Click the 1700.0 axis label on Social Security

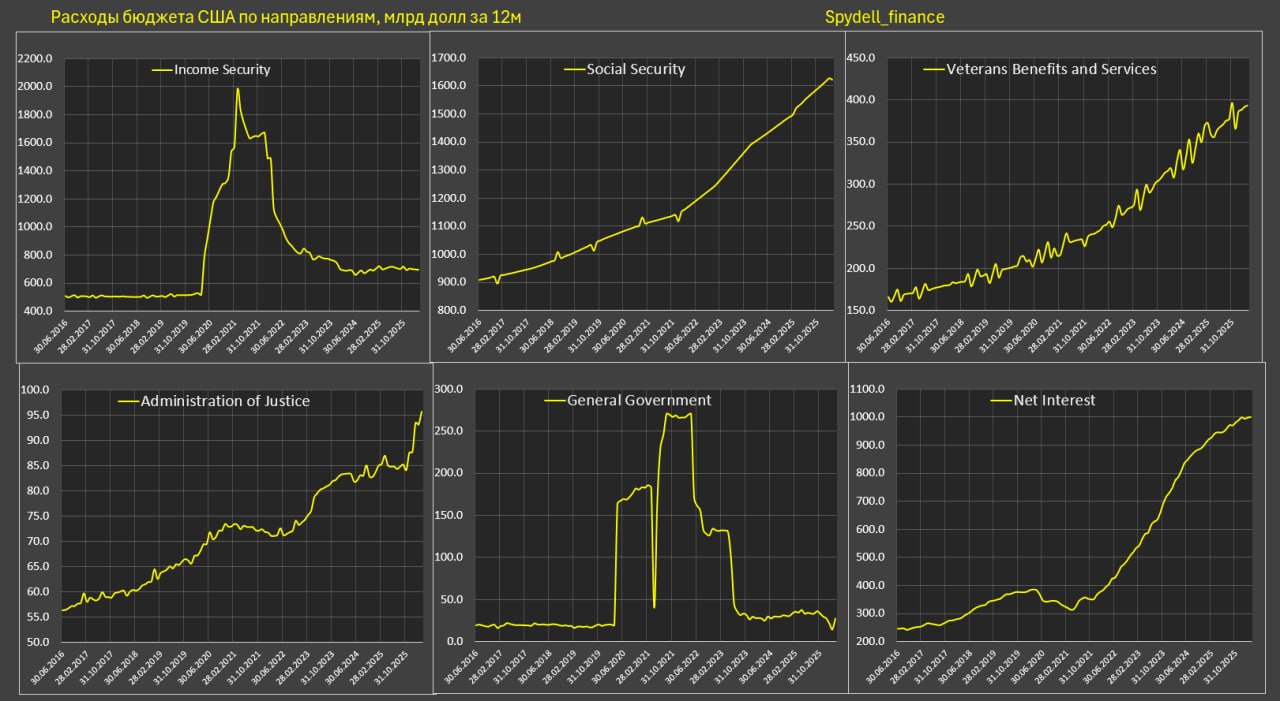coord(450,58)
